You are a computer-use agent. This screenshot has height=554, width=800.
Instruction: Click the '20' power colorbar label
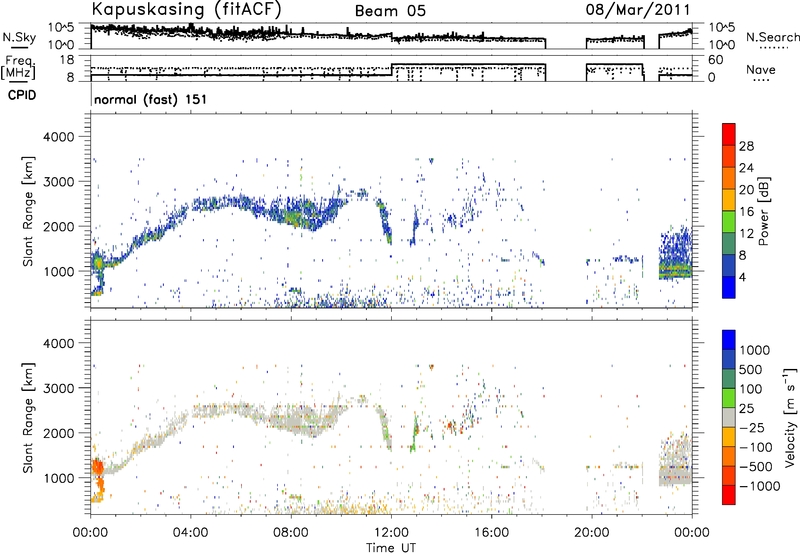[746, 190]
